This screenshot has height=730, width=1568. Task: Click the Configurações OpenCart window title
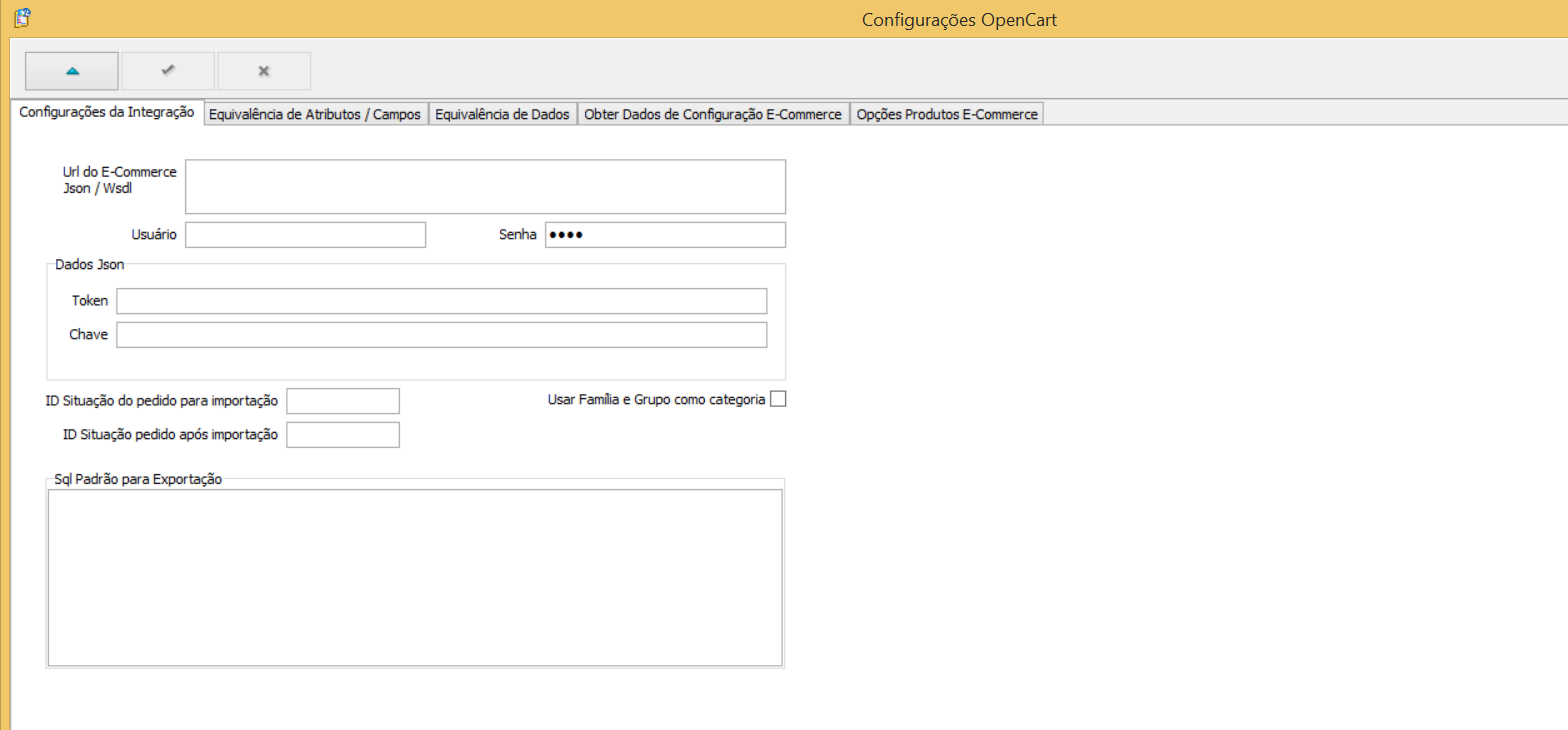click(959, 19)
